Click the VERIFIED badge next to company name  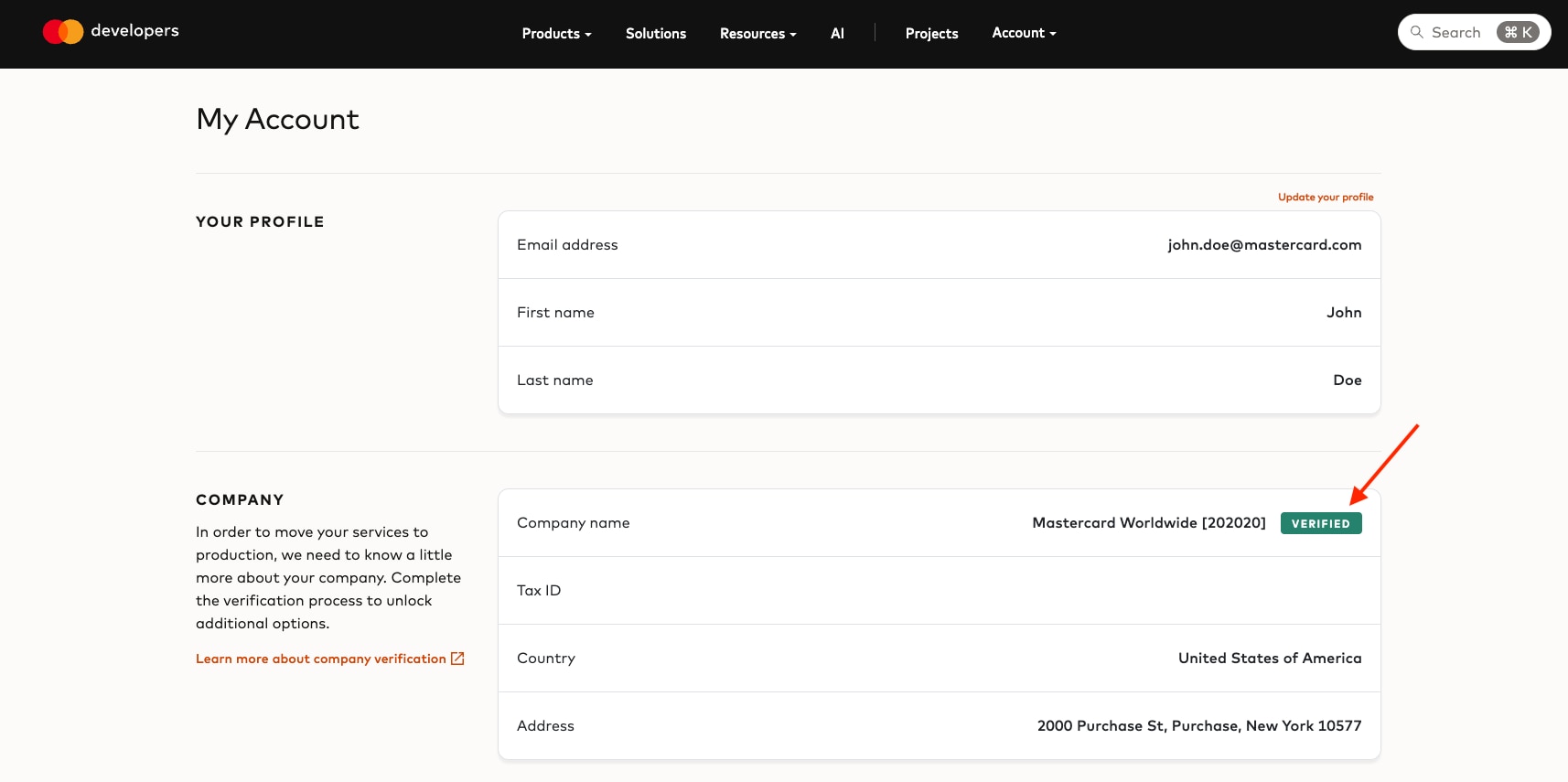(x=1321, y=523)
